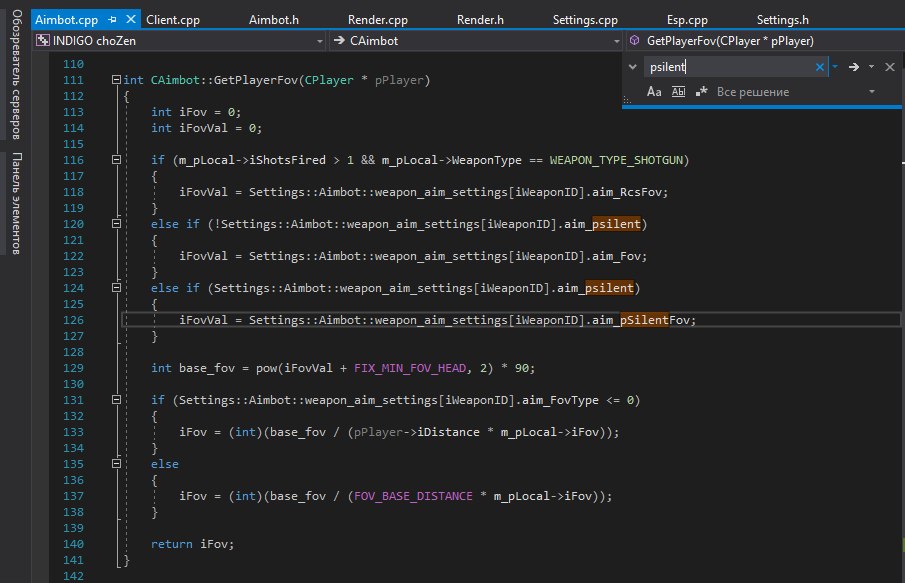This screenshot has height=583, width=905.
Task: Open the Esp.cpp tab
Action: pyautogui.click(x=687, y=20)
